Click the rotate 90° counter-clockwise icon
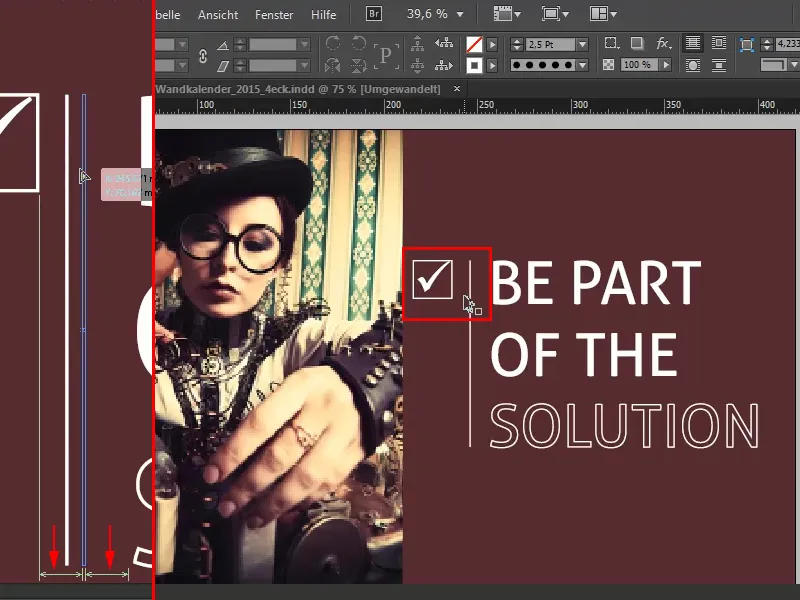 pyautogui.click(x=359, y=43)
